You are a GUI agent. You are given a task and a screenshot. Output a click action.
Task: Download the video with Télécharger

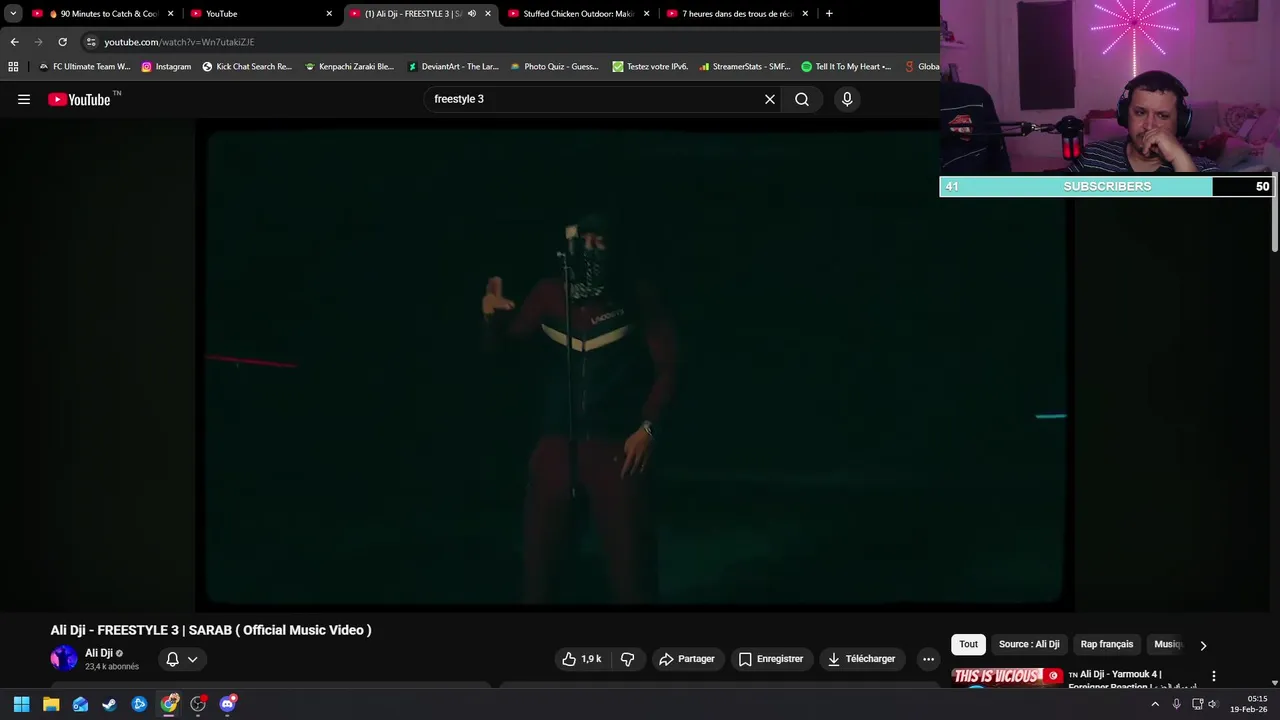[861, 659]
